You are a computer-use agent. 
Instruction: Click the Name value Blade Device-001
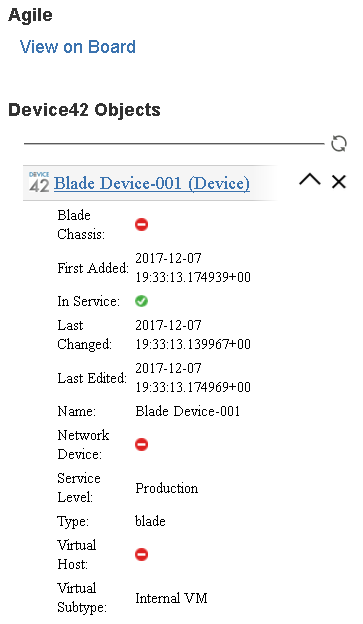pos(187,411)
